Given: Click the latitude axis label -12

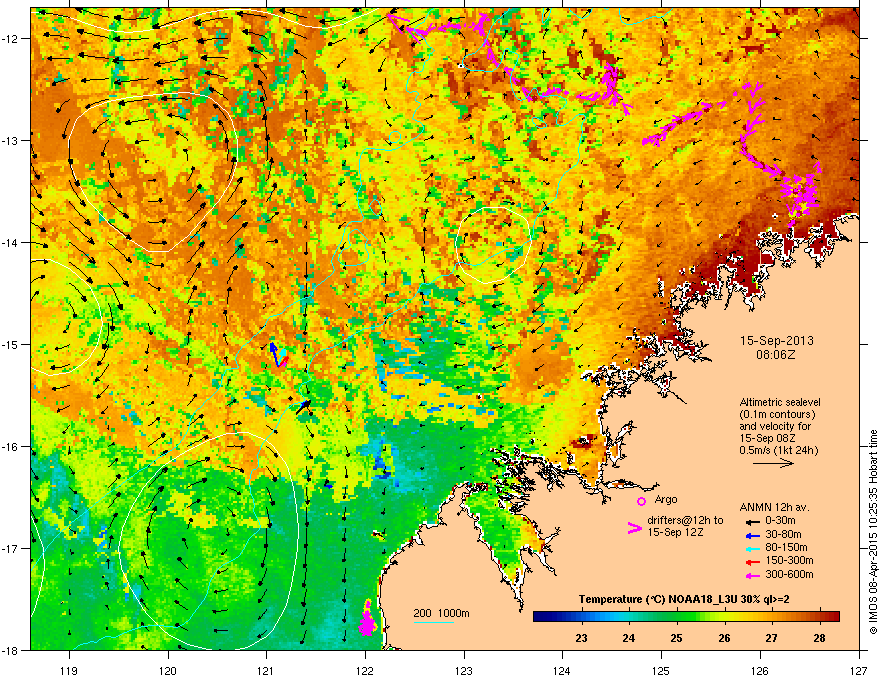Looking at the screenshot, I should point(10,38).
